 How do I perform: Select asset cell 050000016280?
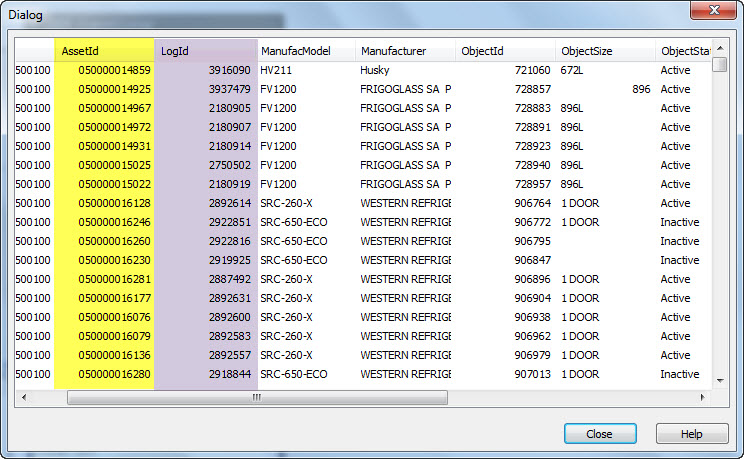point(114,374)
